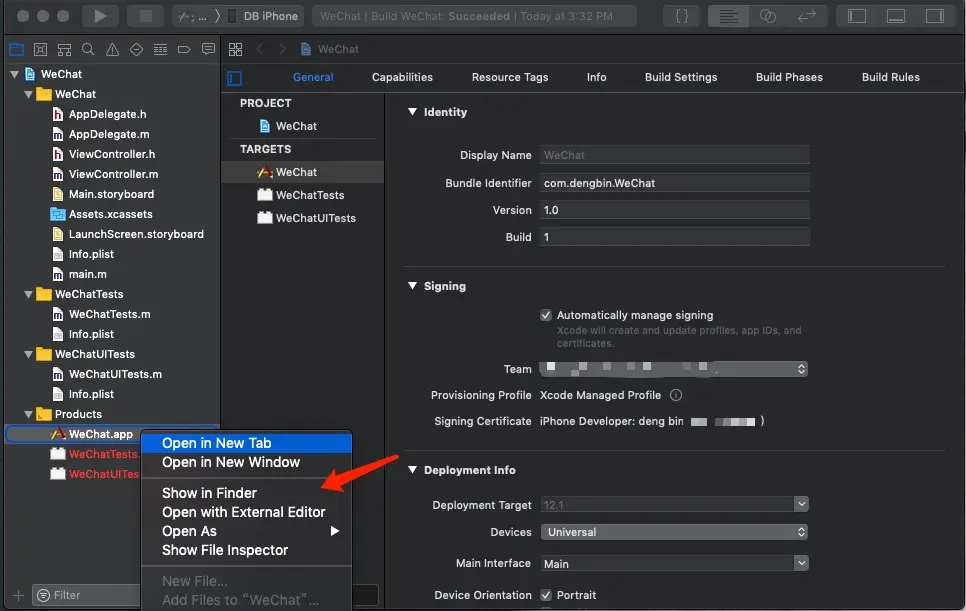
Task: Open the related items grid menu
Action: coord(235,49)
